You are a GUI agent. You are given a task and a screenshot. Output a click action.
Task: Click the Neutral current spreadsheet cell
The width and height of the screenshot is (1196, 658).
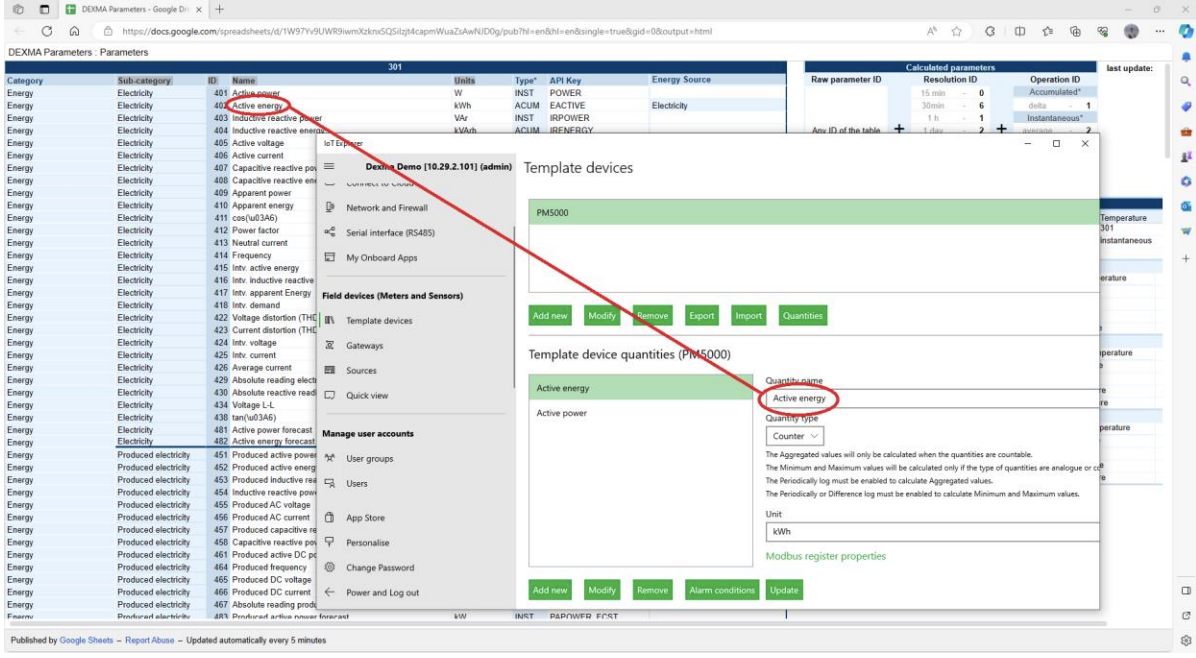[x=259, y=242]
